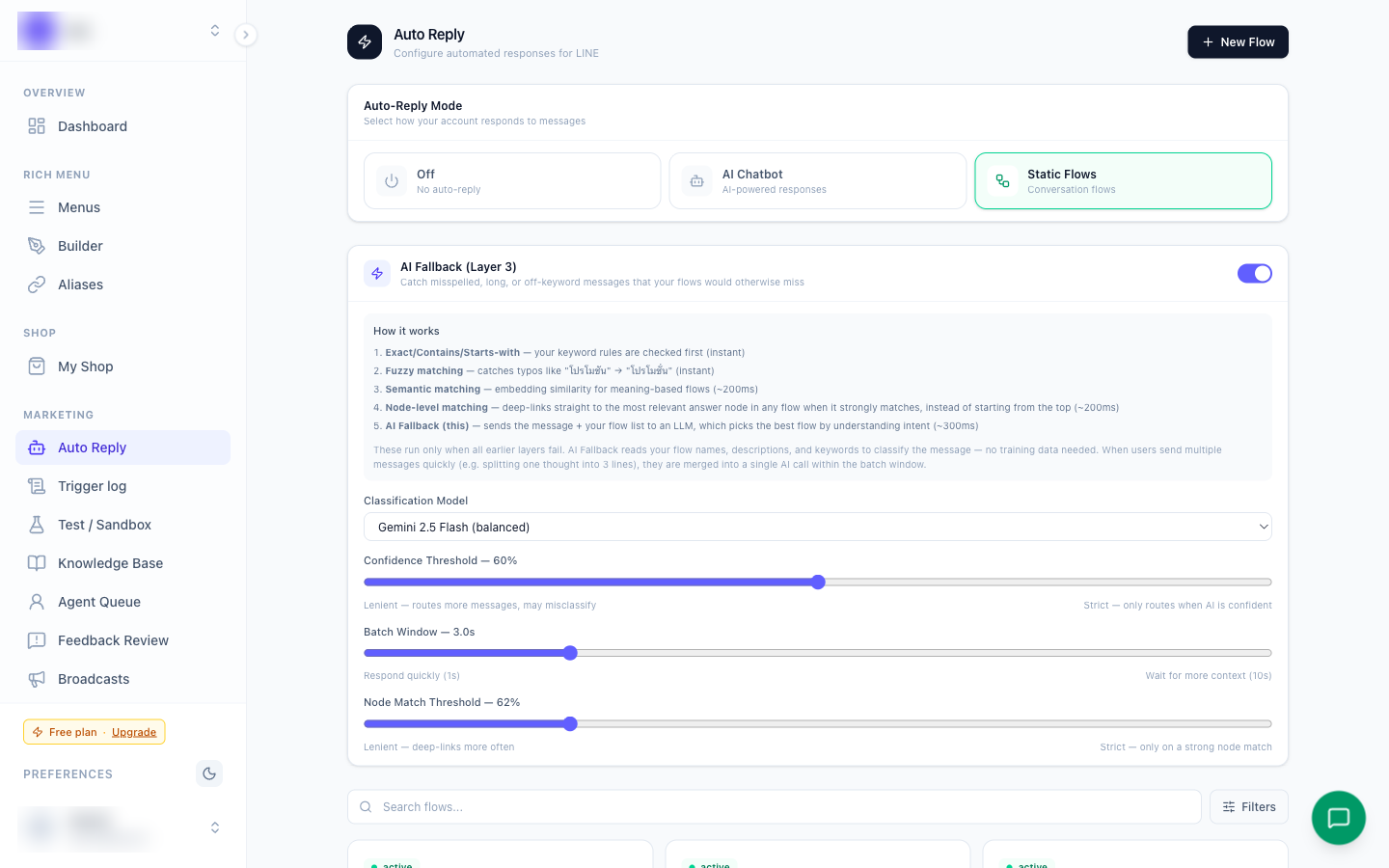Image resolution: width=1389 pixels, height=868 pixels.
Task: Select the Static Flows mode
Action: (x=1123, y=181)
